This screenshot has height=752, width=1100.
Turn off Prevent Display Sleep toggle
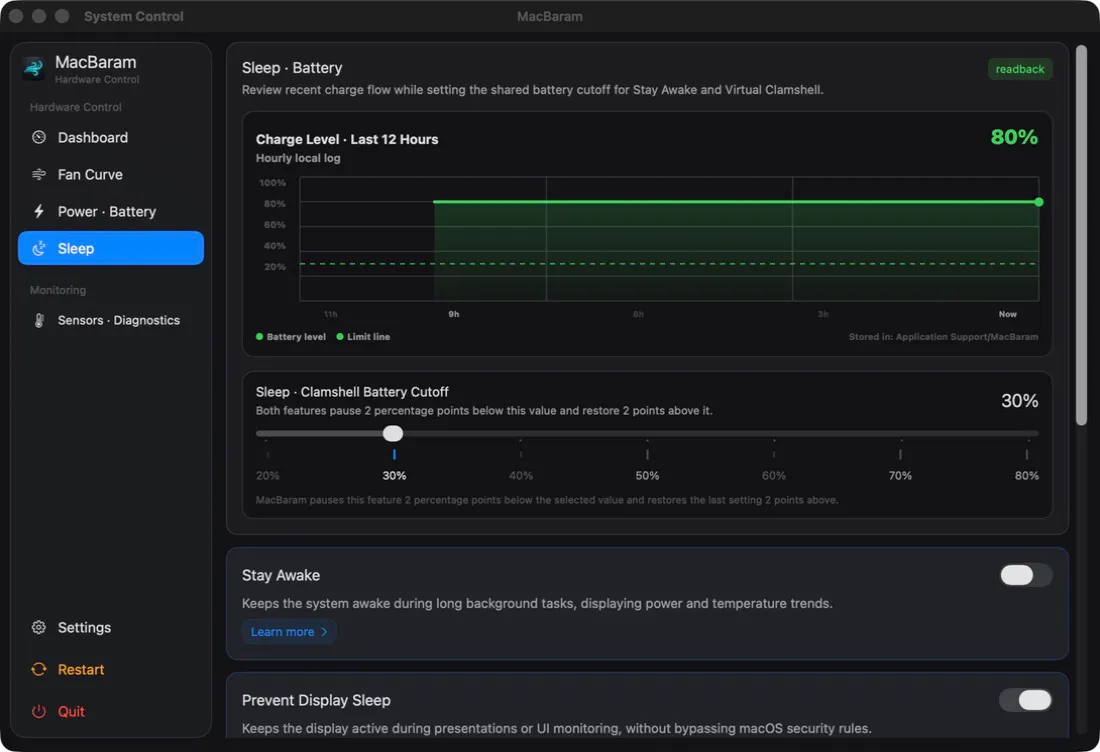(1026, 700)
